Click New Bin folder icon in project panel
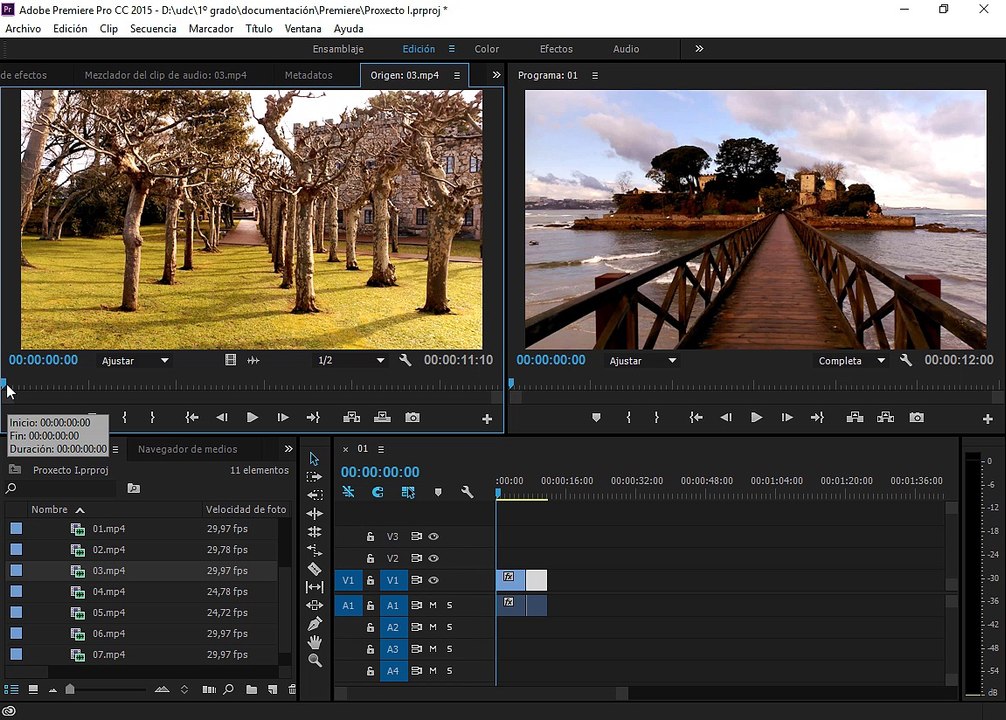Screen dimensions: 1006x720 (x=252, y=689)
